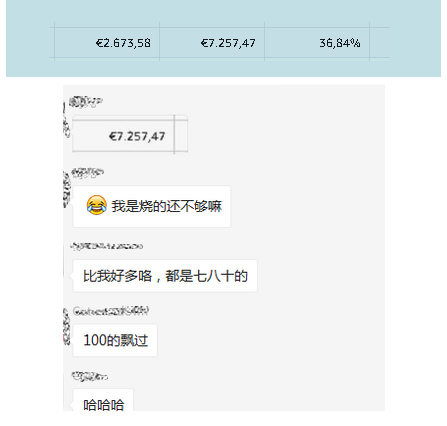Viewport: 447px width, 426px height.
Task: Open the €7.257,47 image in chat
Action: (x=130, y=134)
